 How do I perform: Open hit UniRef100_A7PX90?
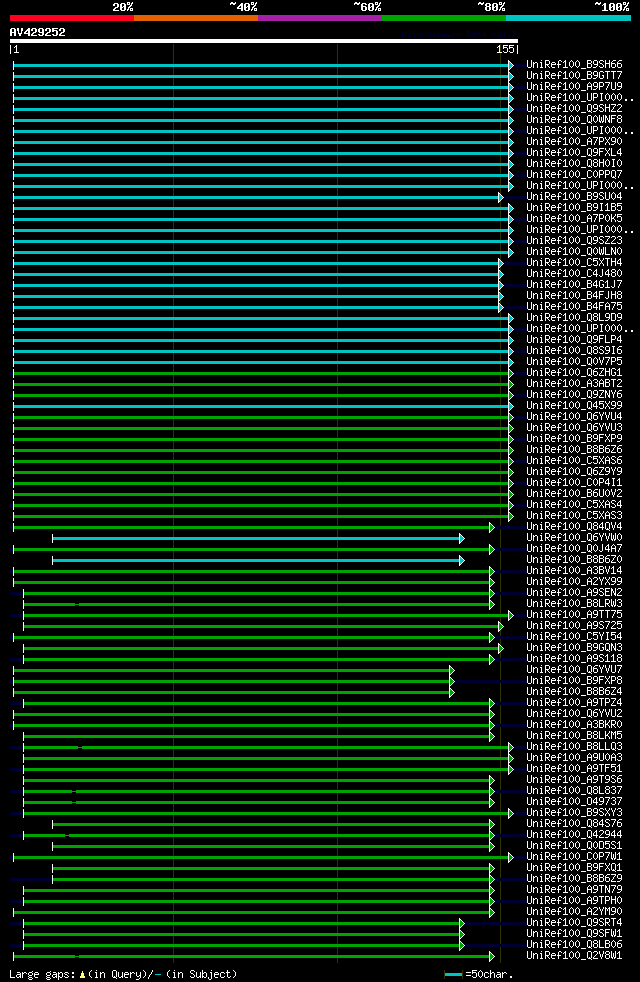click(x=574, y=142)
